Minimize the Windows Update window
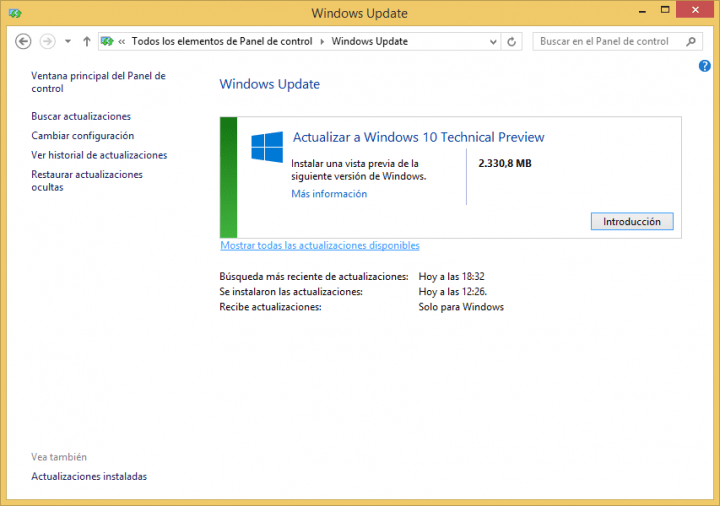Image resolution: width=720 pixels, height=506 pixels. [x=642, y=11]
